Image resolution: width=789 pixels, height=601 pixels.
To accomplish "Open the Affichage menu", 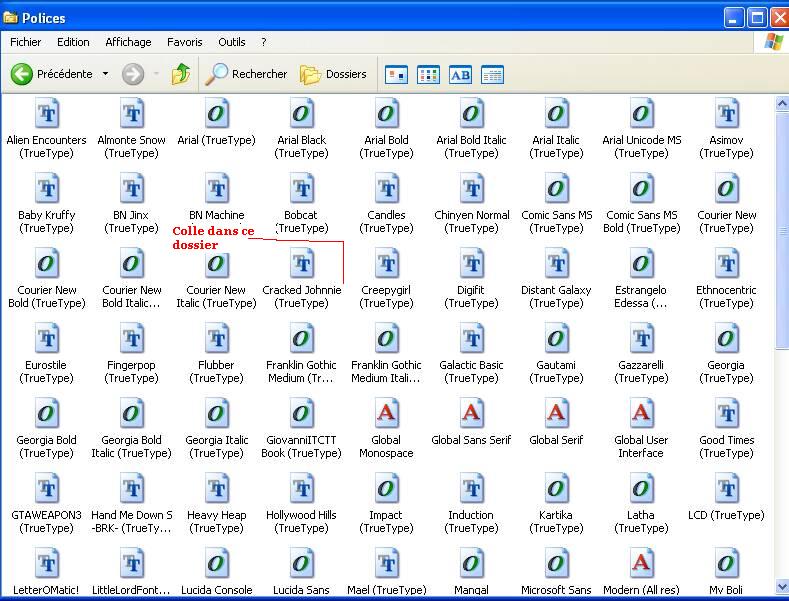I will click(128, 42).
